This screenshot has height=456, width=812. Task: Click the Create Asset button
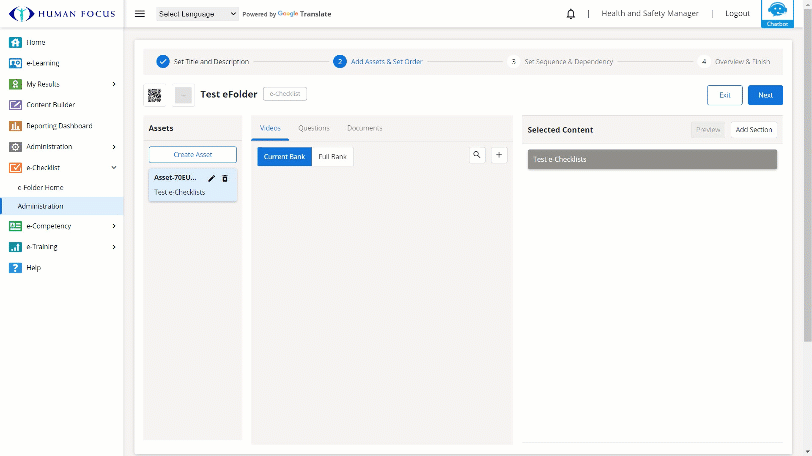coord(193,155)
